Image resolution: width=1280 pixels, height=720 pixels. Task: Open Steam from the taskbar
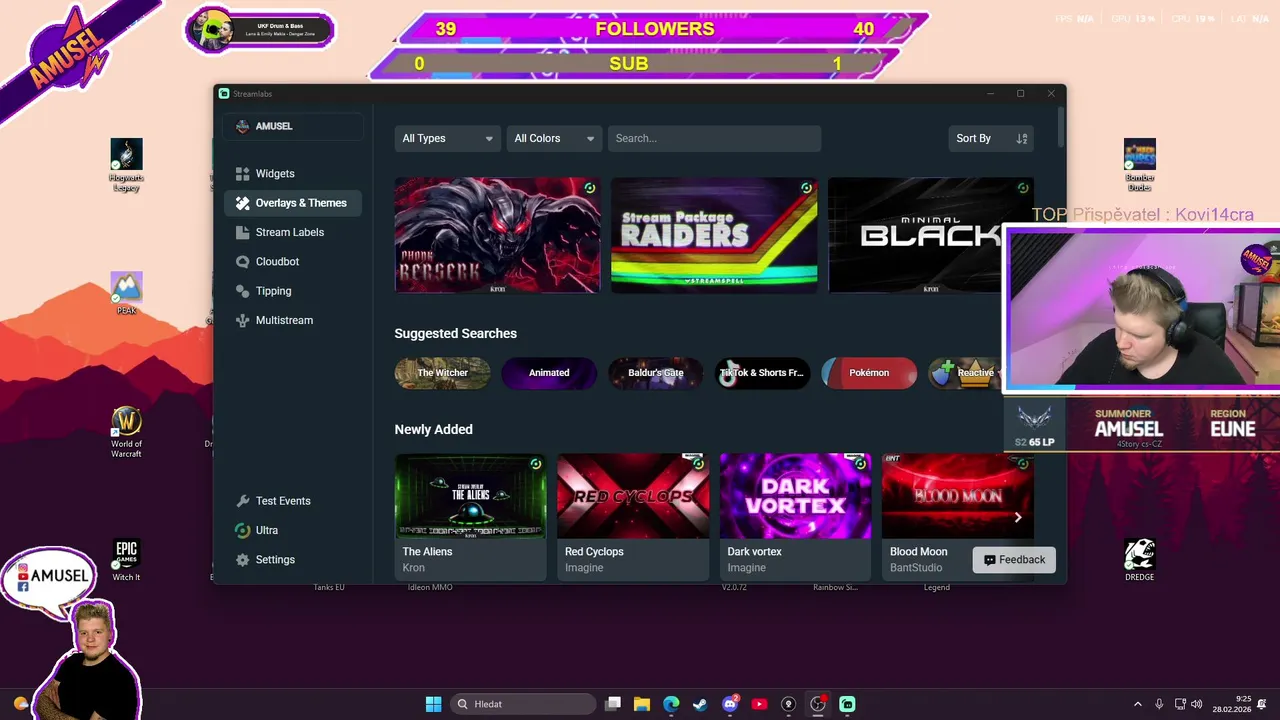click(x=700, y=704)
